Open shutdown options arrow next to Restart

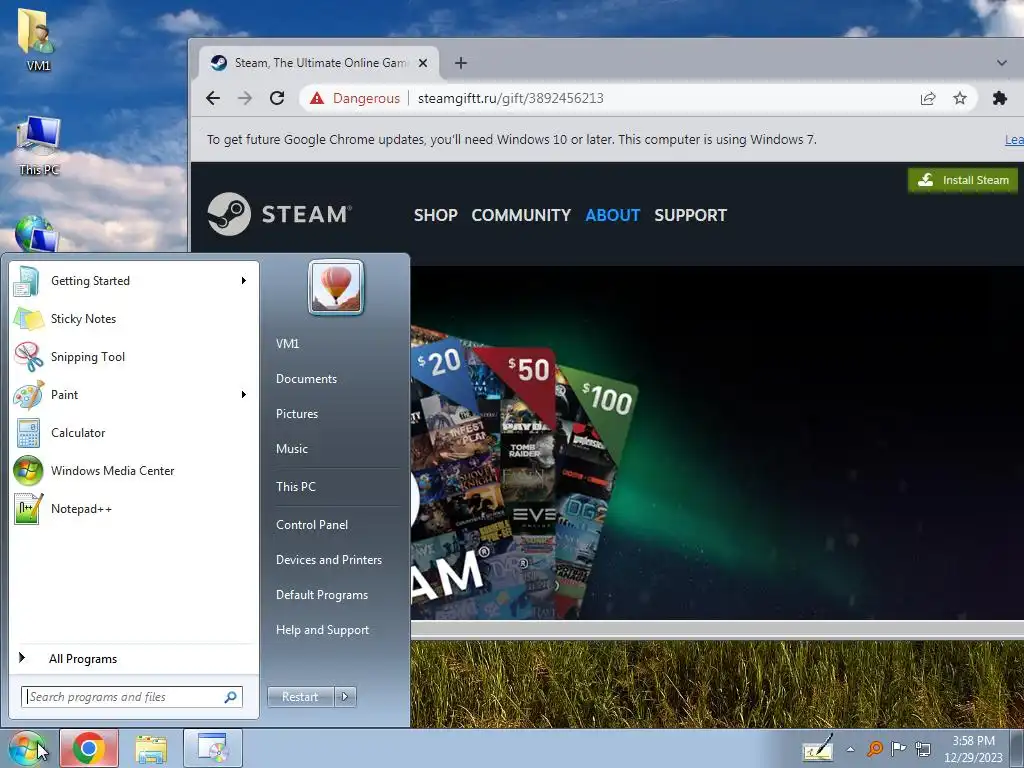(x=345, y=697)
